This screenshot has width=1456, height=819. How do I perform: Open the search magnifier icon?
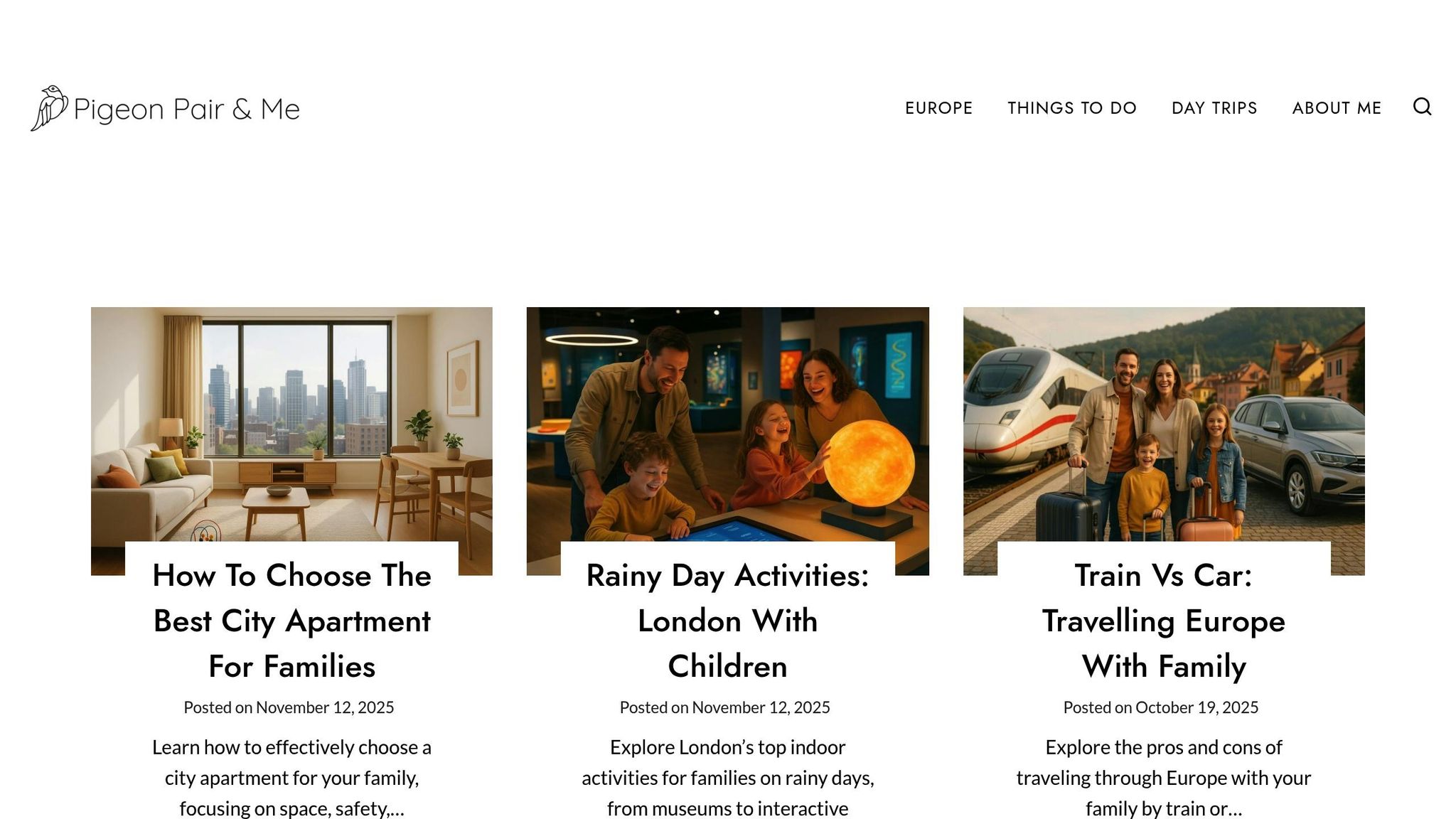(x=1422, y=107)
